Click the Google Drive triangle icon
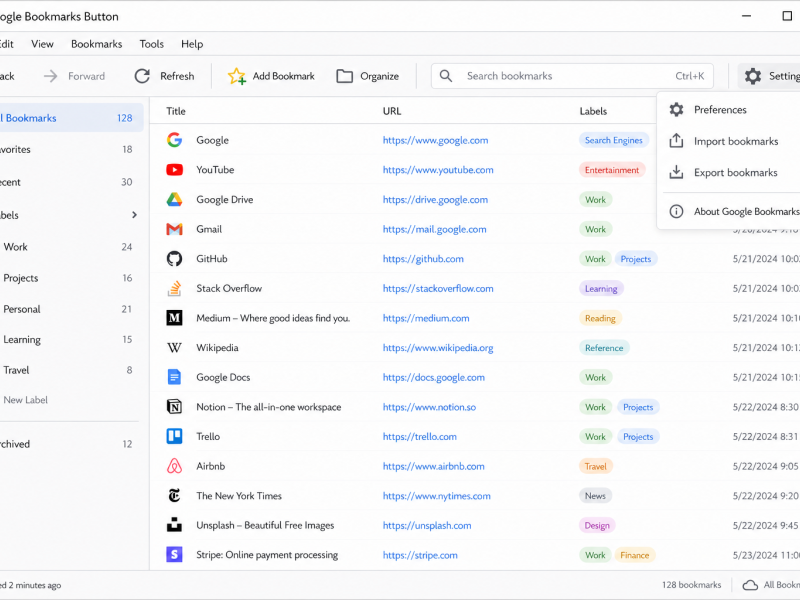 (174, 199)
